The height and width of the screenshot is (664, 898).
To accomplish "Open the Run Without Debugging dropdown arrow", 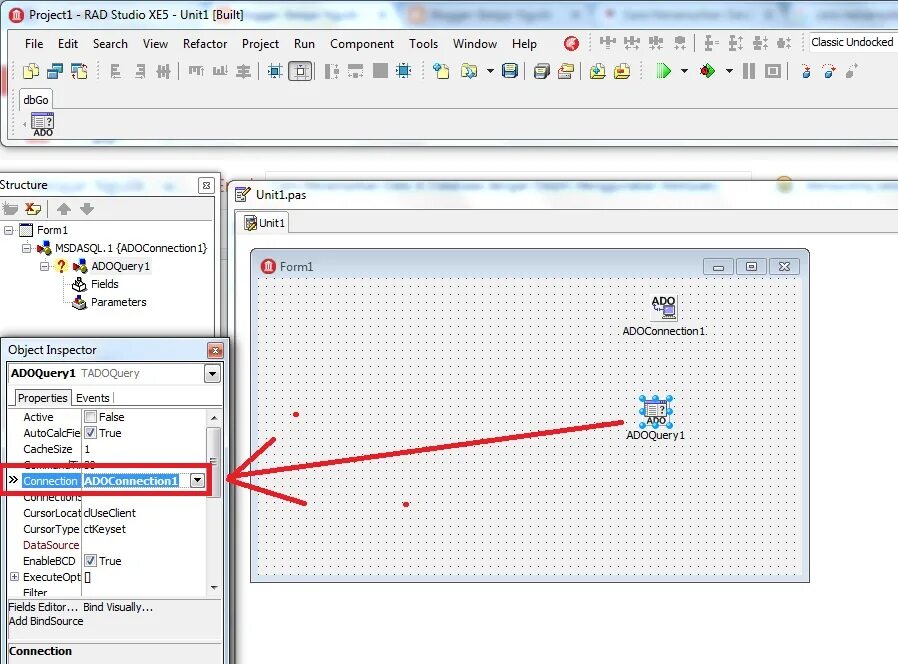I will click(729, 71).
